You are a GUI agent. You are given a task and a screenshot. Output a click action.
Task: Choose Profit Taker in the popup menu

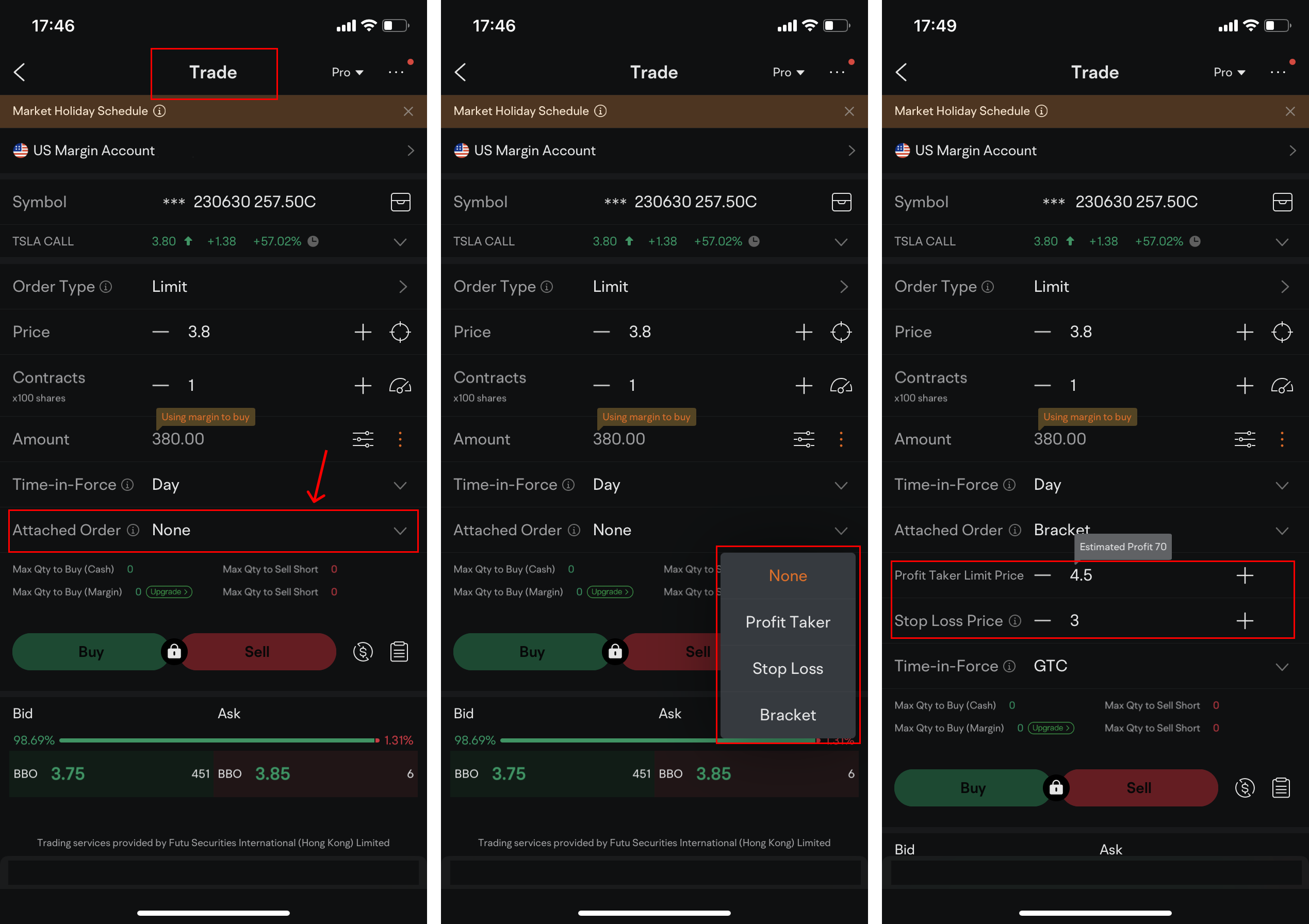pos(788,622)
